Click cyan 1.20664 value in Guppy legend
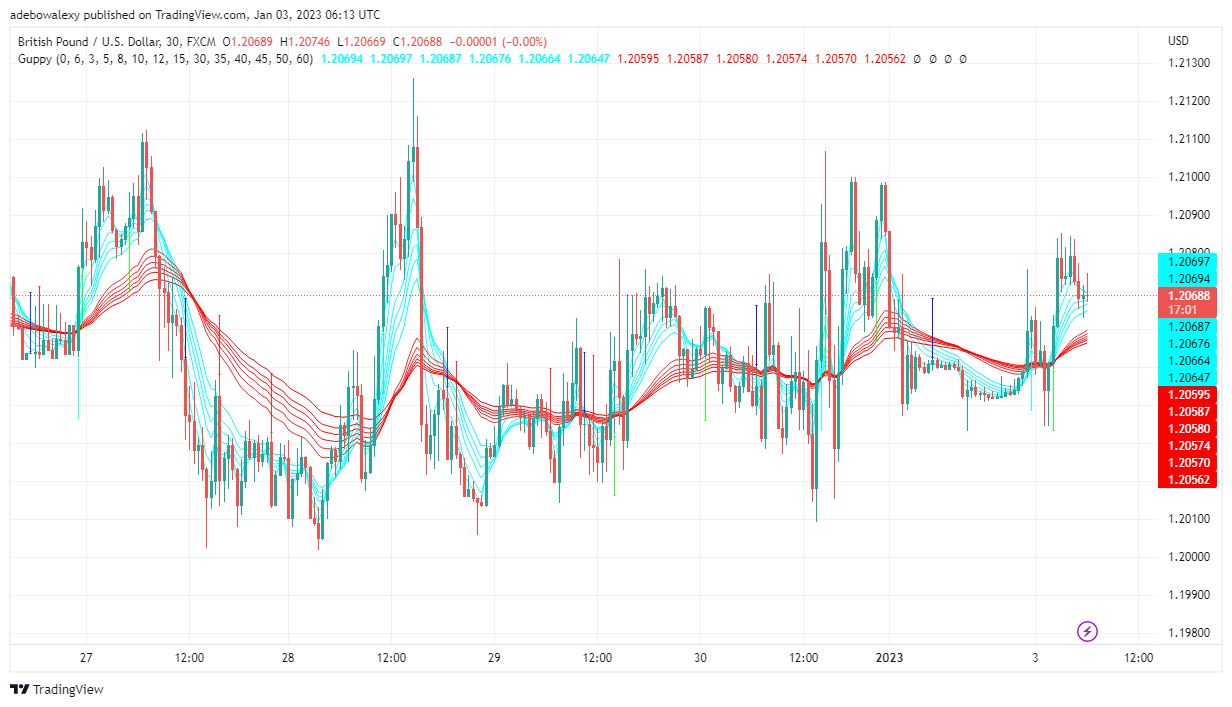 538,59
